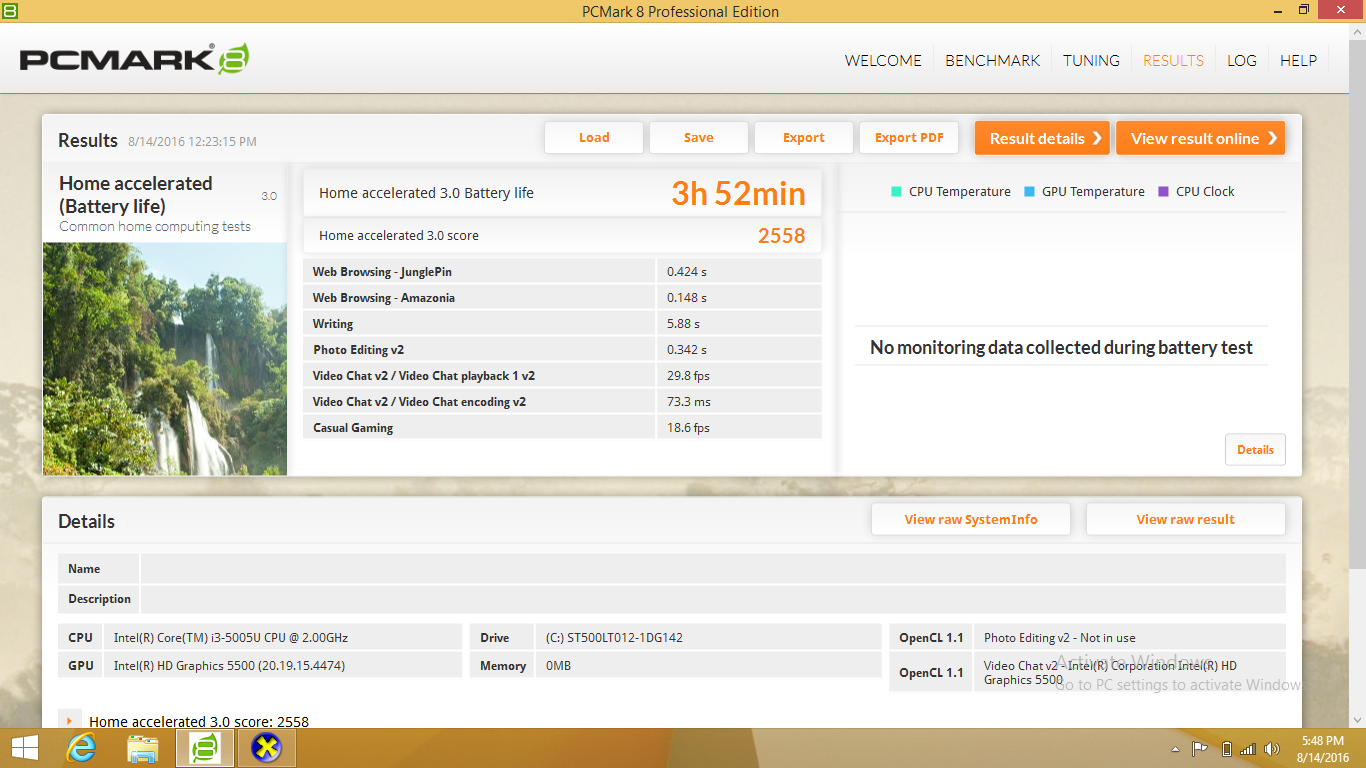The image size is (1366, 768).
Task: View result online
Action: (1201, 138)
